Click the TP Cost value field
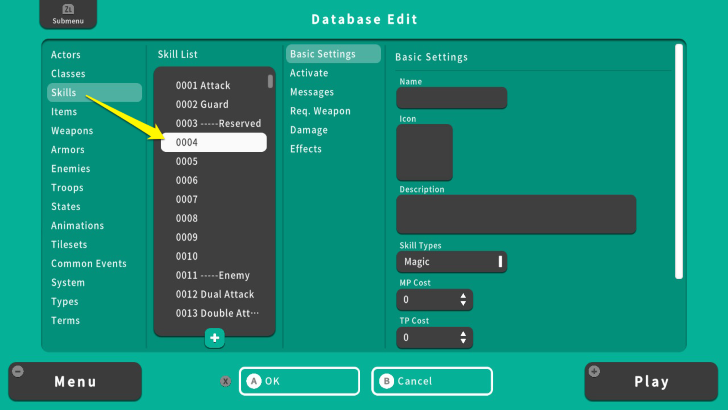728x410 pixels. click(434, 338)
